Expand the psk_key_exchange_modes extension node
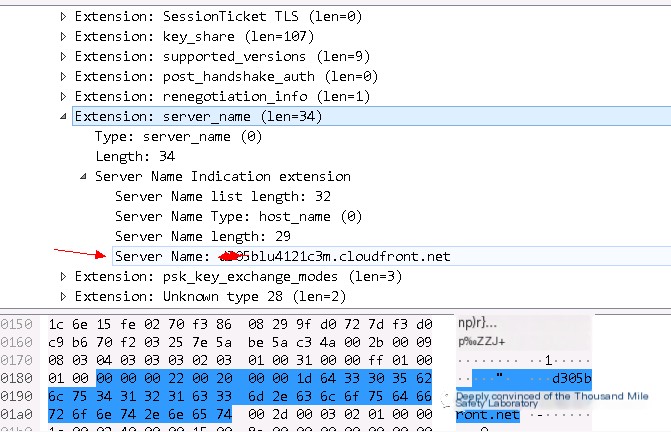Image resolution: width=671 pixels, height=432 pixels. click(x=63, y=277)
